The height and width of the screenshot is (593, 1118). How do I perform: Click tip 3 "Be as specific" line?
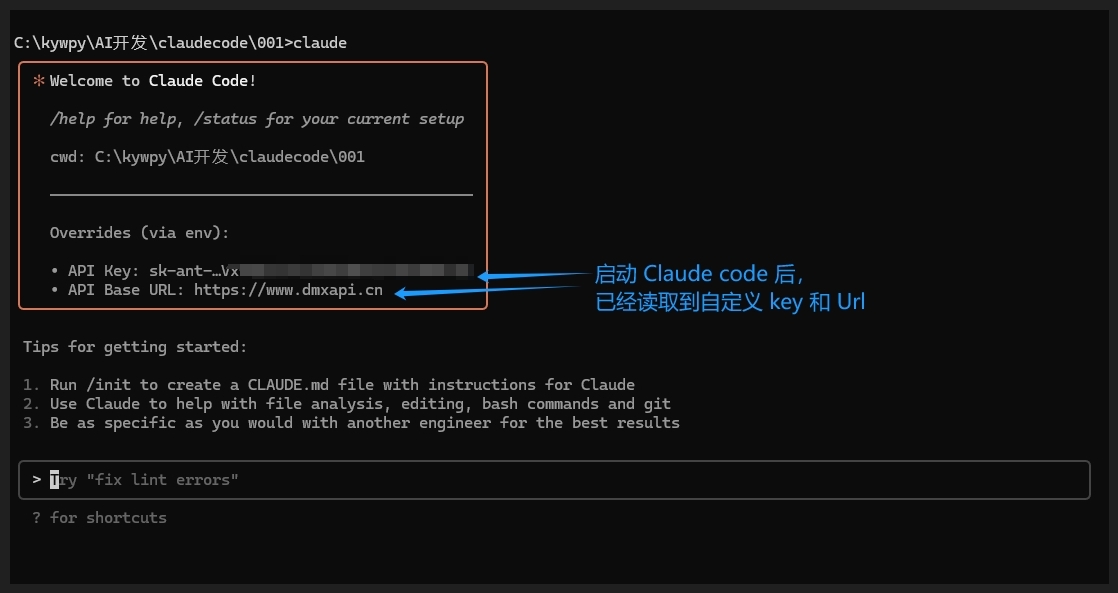tap(351, 423)
